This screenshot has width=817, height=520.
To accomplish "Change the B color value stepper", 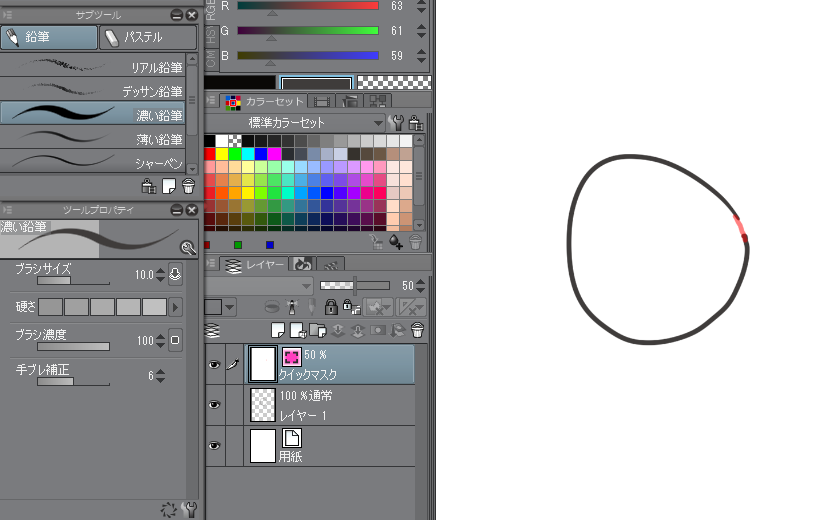I will point(422,56).
